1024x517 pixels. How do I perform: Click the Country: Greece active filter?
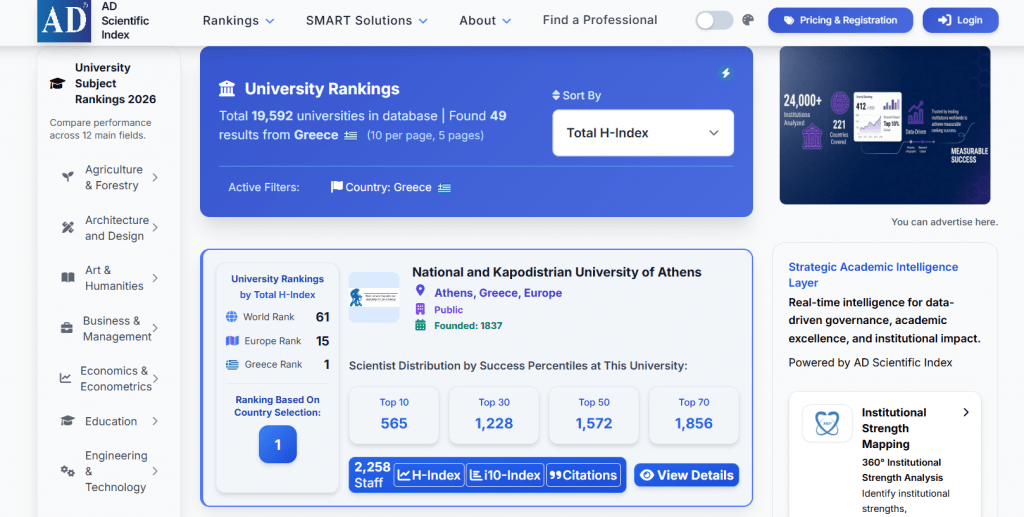pyautogui.click(x=391, y=187)
